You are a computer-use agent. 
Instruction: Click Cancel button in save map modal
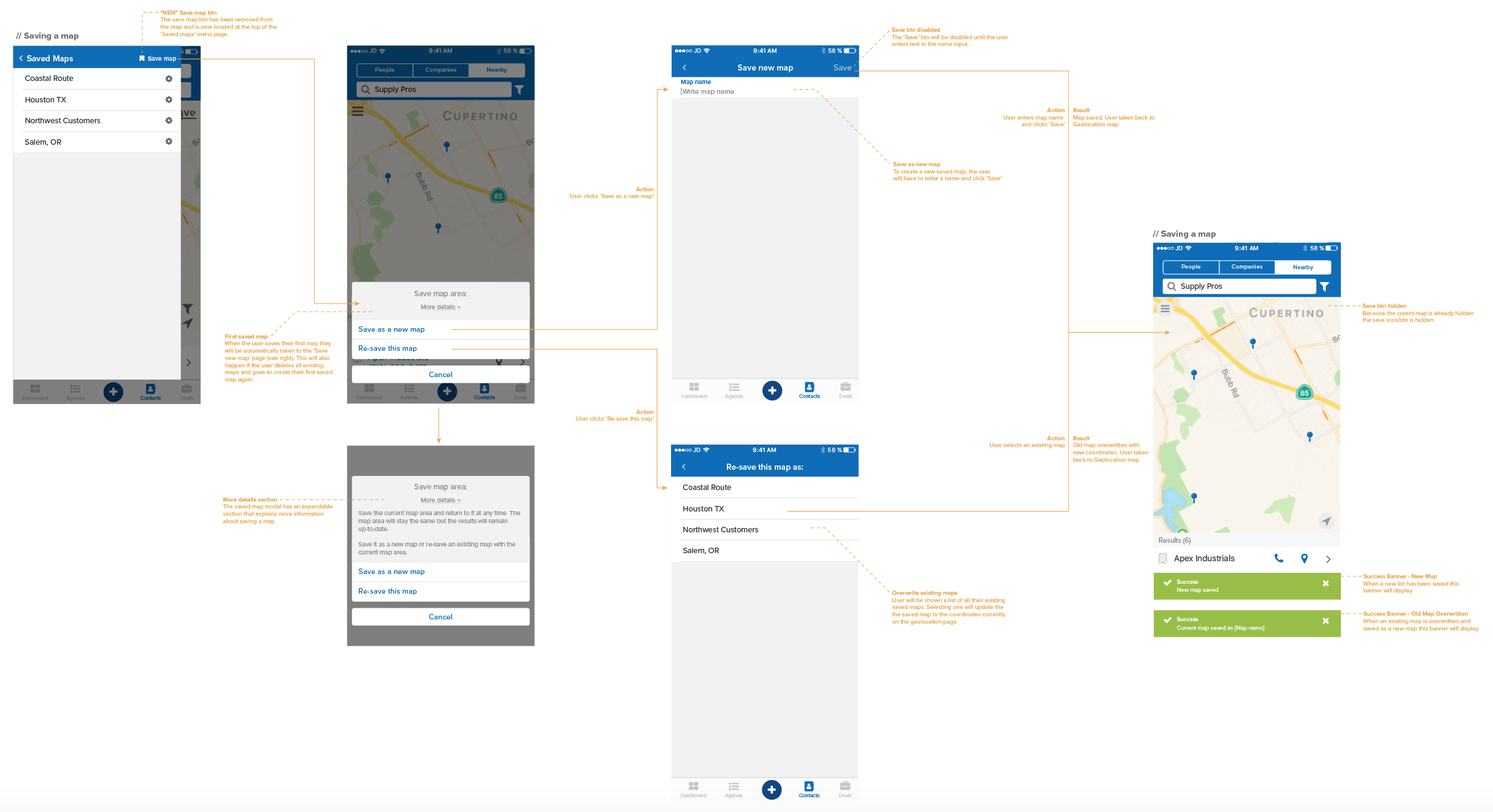(x=441, y=374)
